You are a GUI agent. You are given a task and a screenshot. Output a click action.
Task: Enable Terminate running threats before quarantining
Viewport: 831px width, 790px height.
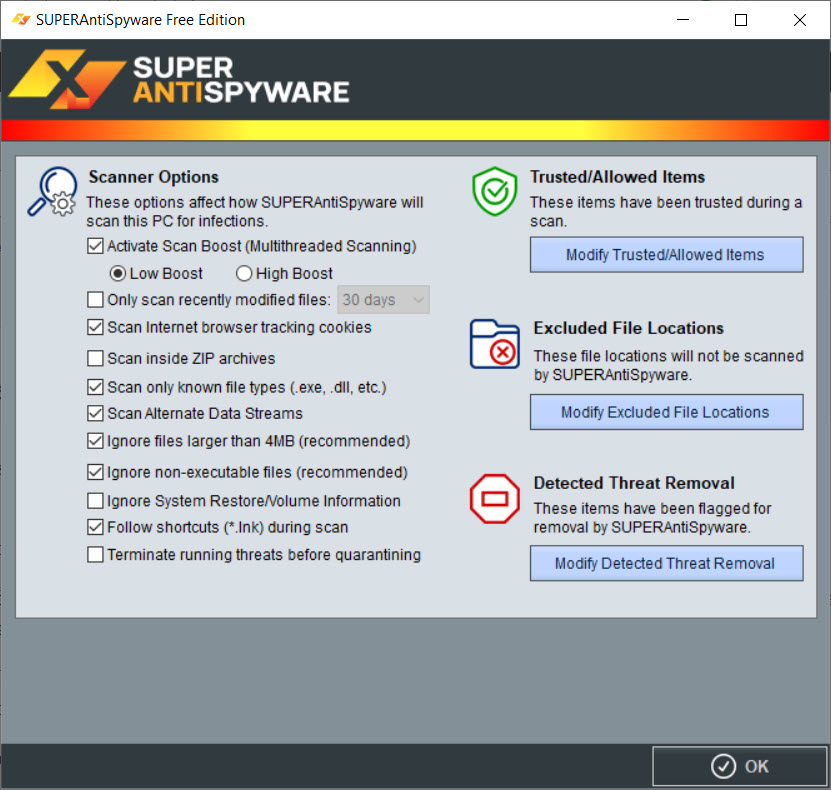95,555
